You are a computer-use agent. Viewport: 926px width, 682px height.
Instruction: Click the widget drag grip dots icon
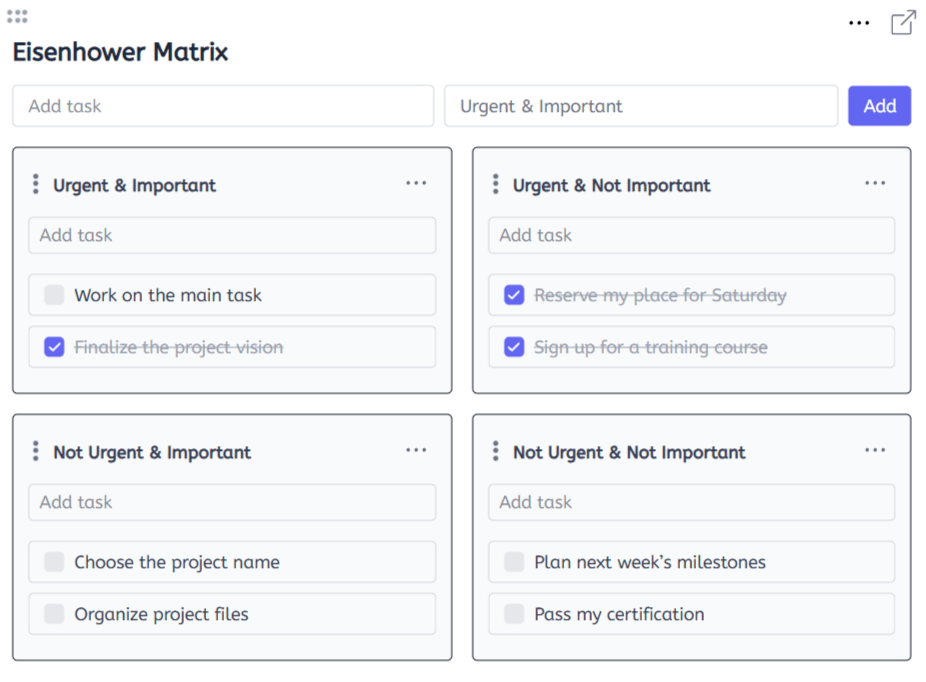(17, 16)
